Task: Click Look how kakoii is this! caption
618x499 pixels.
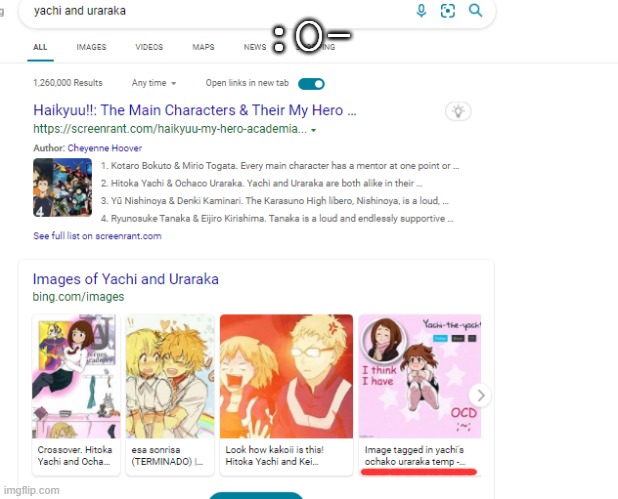Action: coord(275,456)
